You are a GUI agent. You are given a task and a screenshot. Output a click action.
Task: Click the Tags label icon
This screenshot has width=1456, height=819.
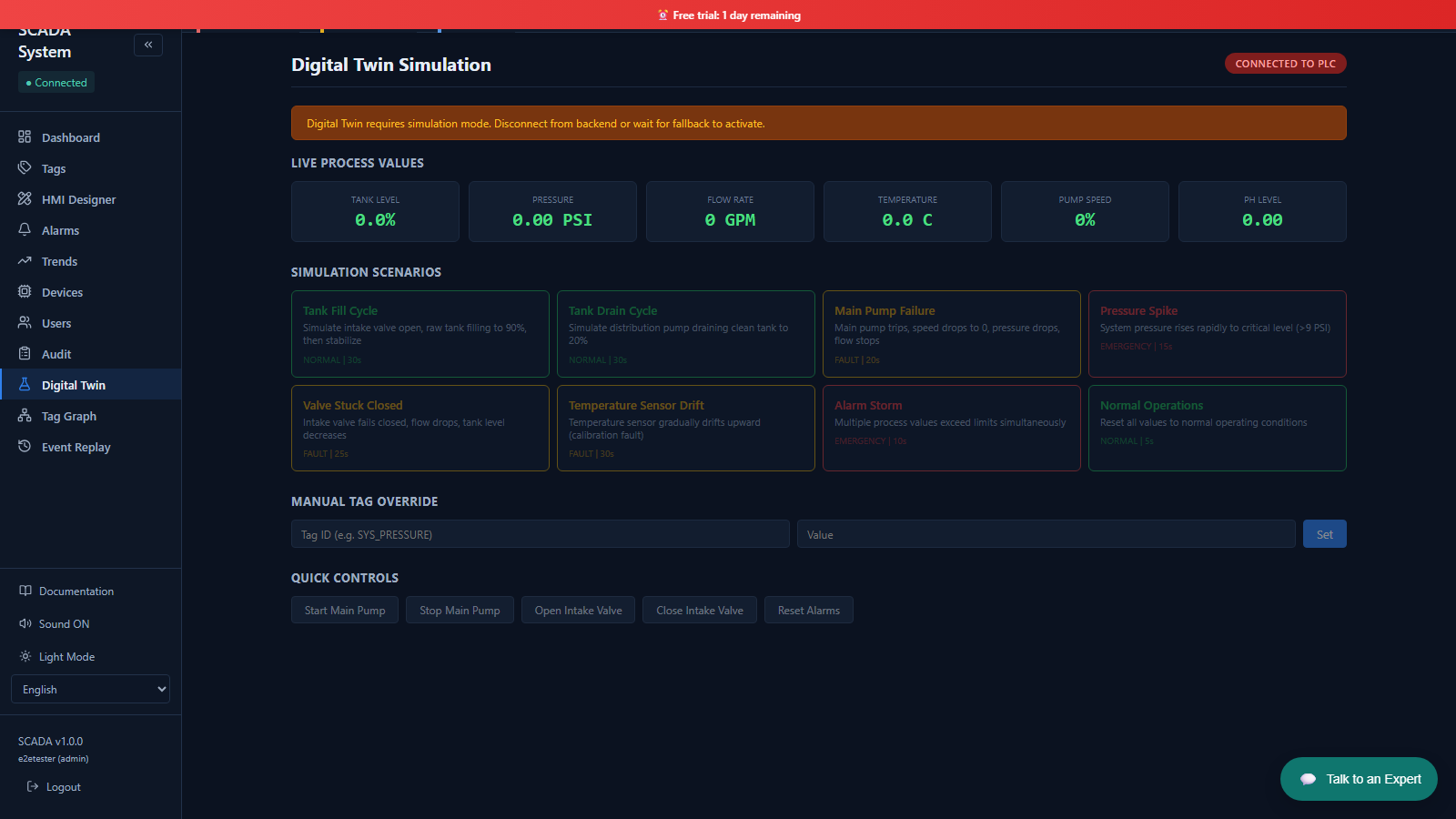pos(25,167)
